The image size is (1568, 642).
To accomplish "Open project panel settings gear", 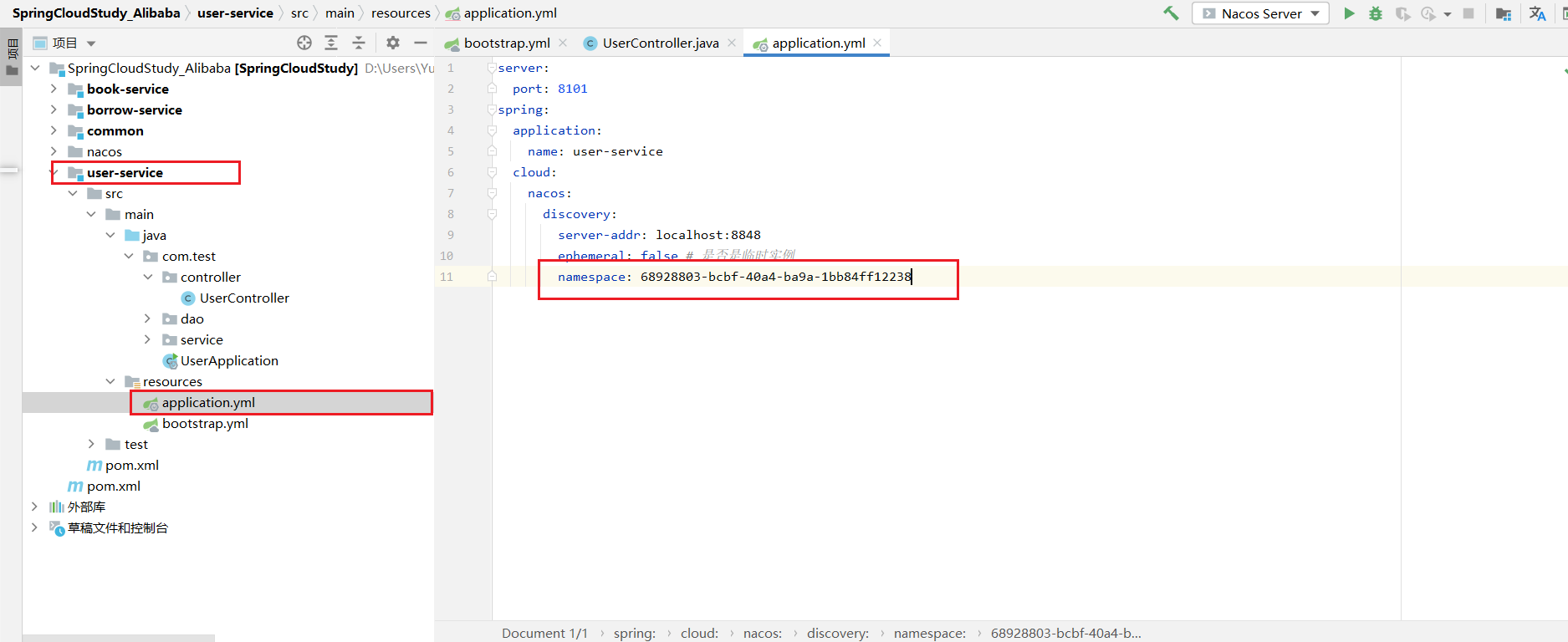I will 393,43.
